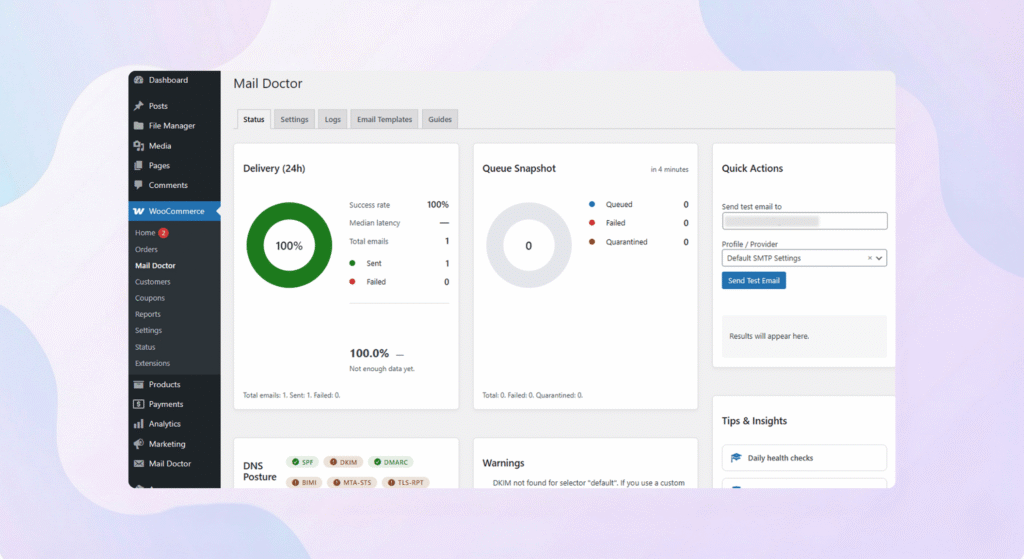Open the File Manager folder icon

pos(138,125)
